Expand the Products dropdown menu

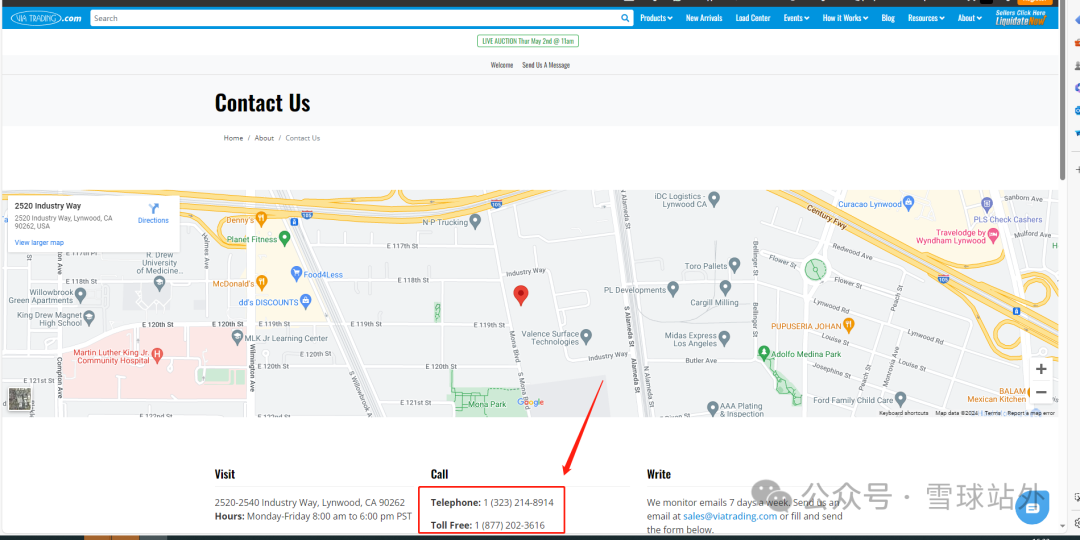click(x=656, y=18)
